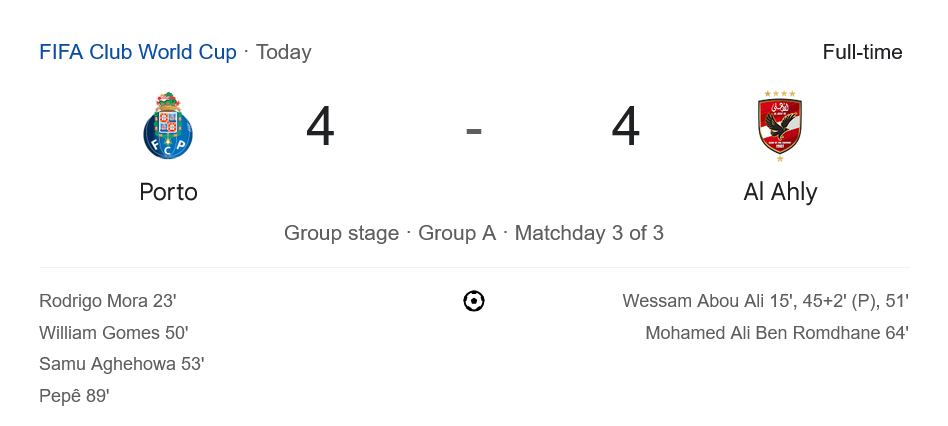Click the Full-time match status

click(x=862, y=52)
